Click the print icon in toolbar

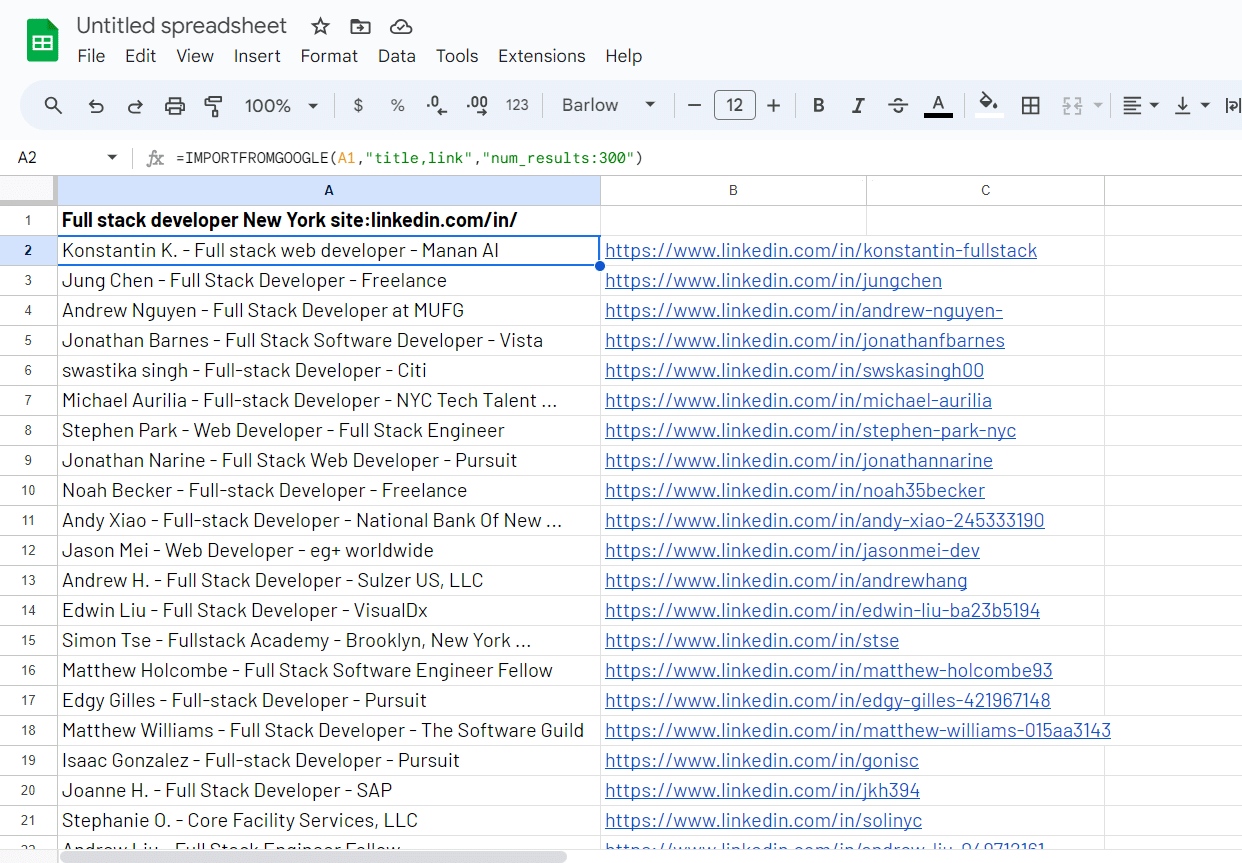(175, 106)
